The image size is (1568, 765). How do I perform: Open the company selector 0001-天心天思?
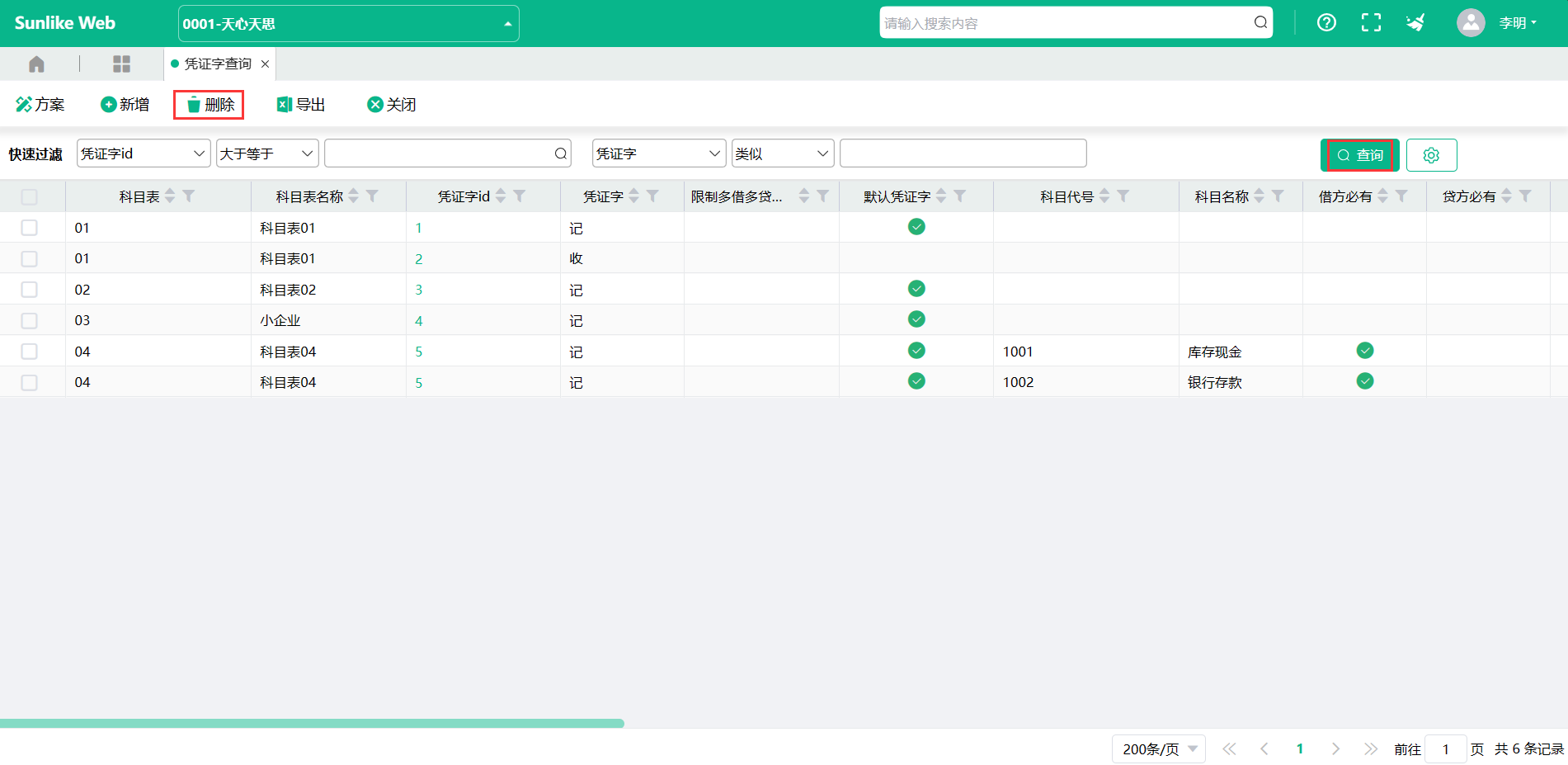[x=348, y=23]
